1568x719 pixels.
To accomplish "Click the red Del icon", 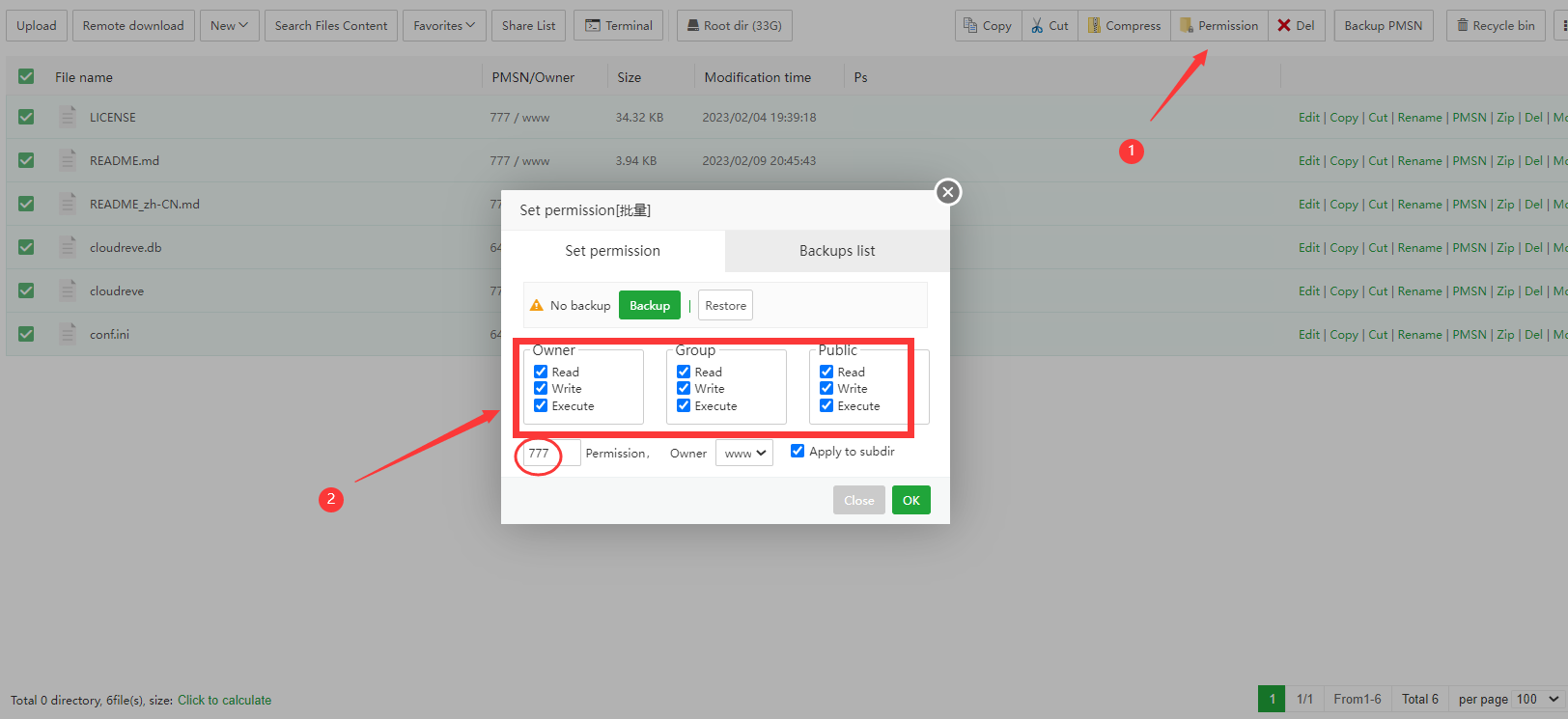I will coord(1284,26).
